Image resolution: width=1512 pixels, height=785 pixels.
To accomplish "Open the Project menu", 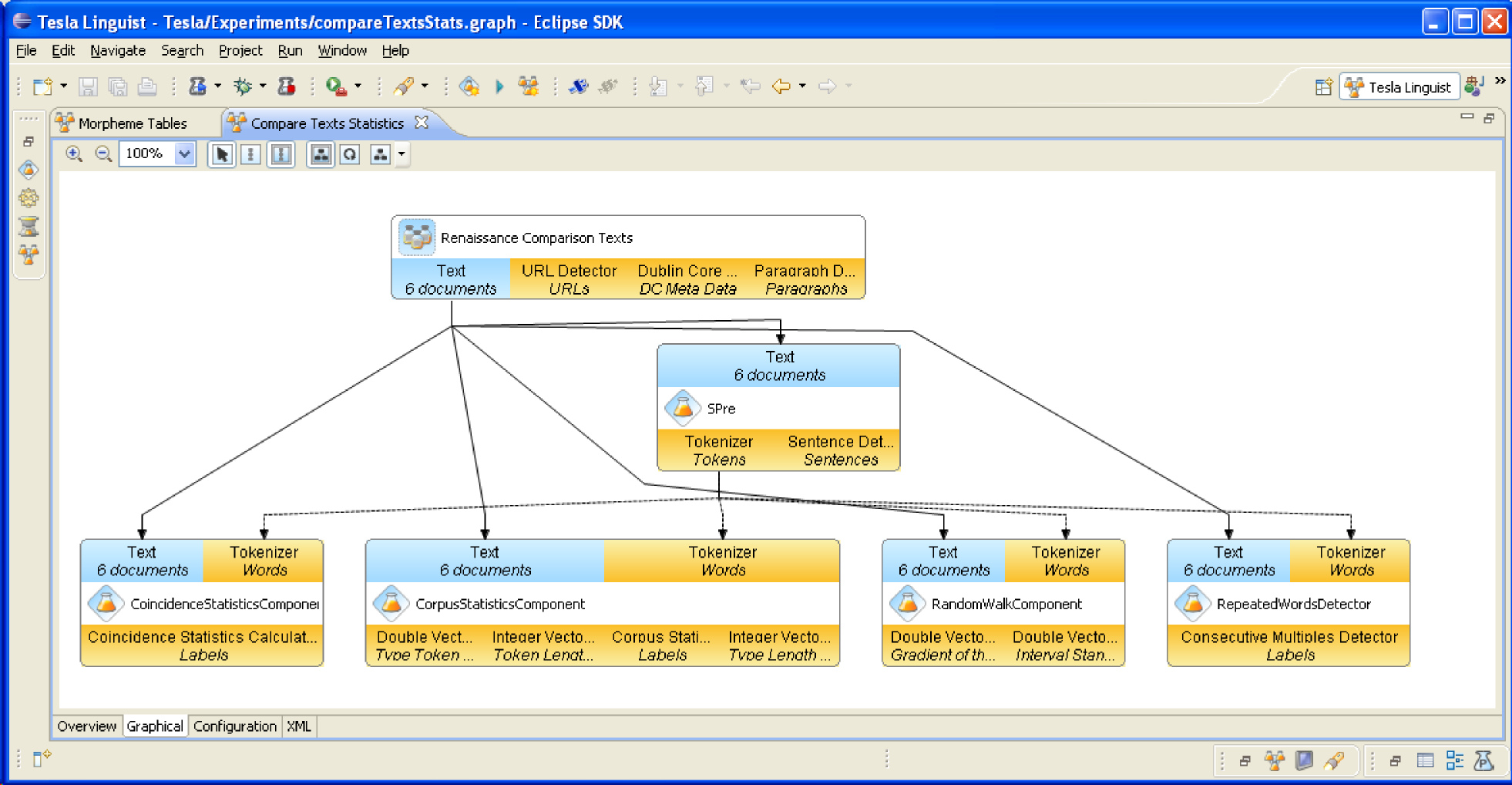I will tap(240, 51).
